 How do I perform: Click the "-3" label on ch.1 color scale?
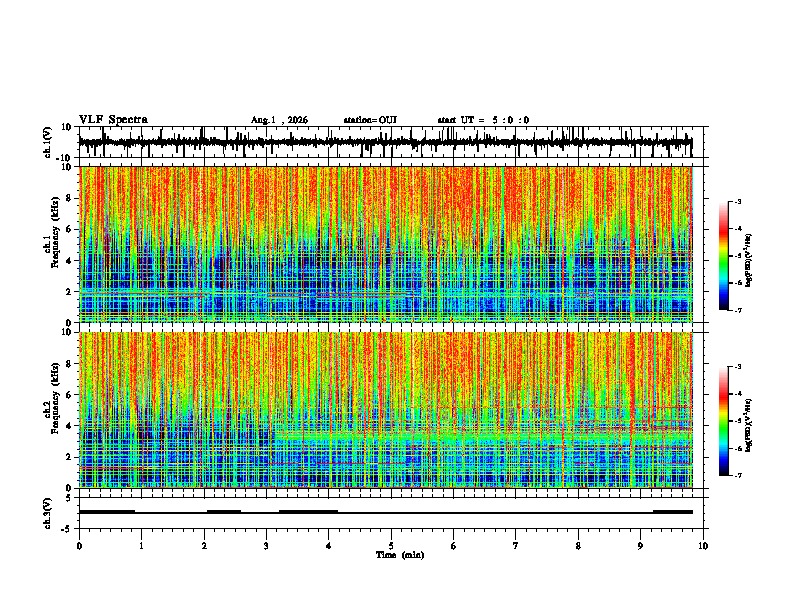click(x=737, y=201)
